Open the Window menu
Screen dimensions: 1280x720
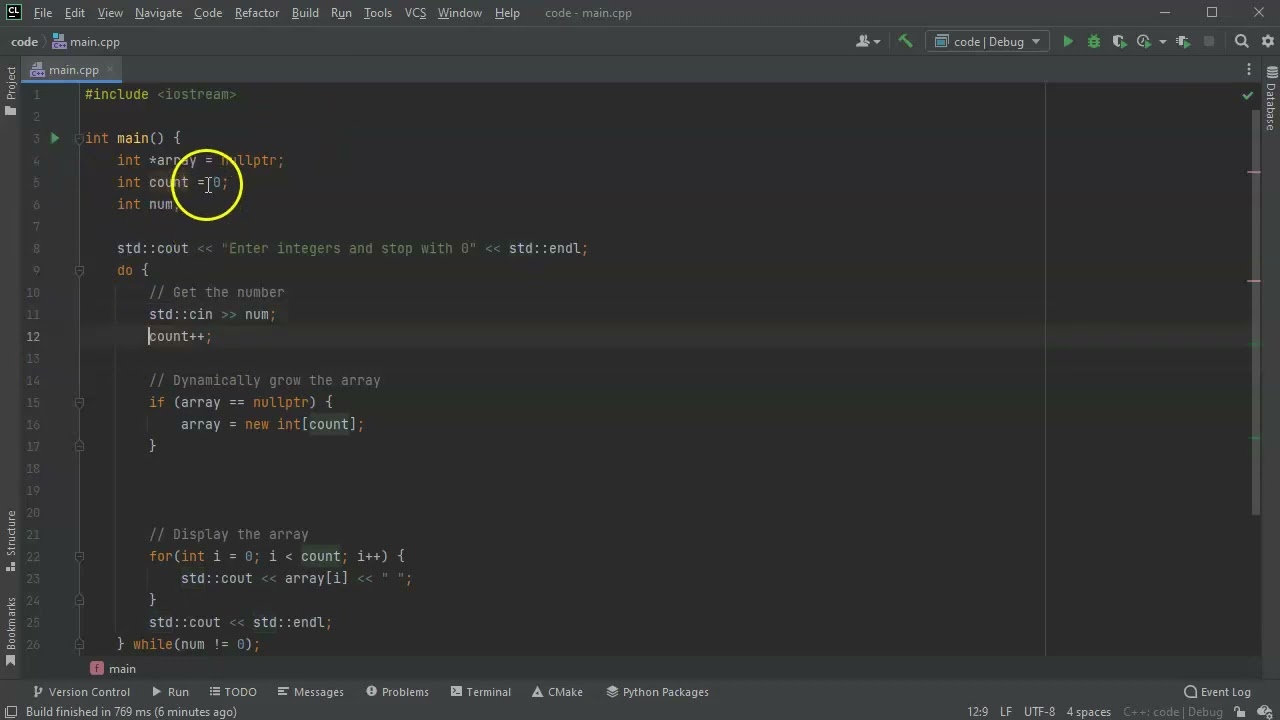[460, 13]
